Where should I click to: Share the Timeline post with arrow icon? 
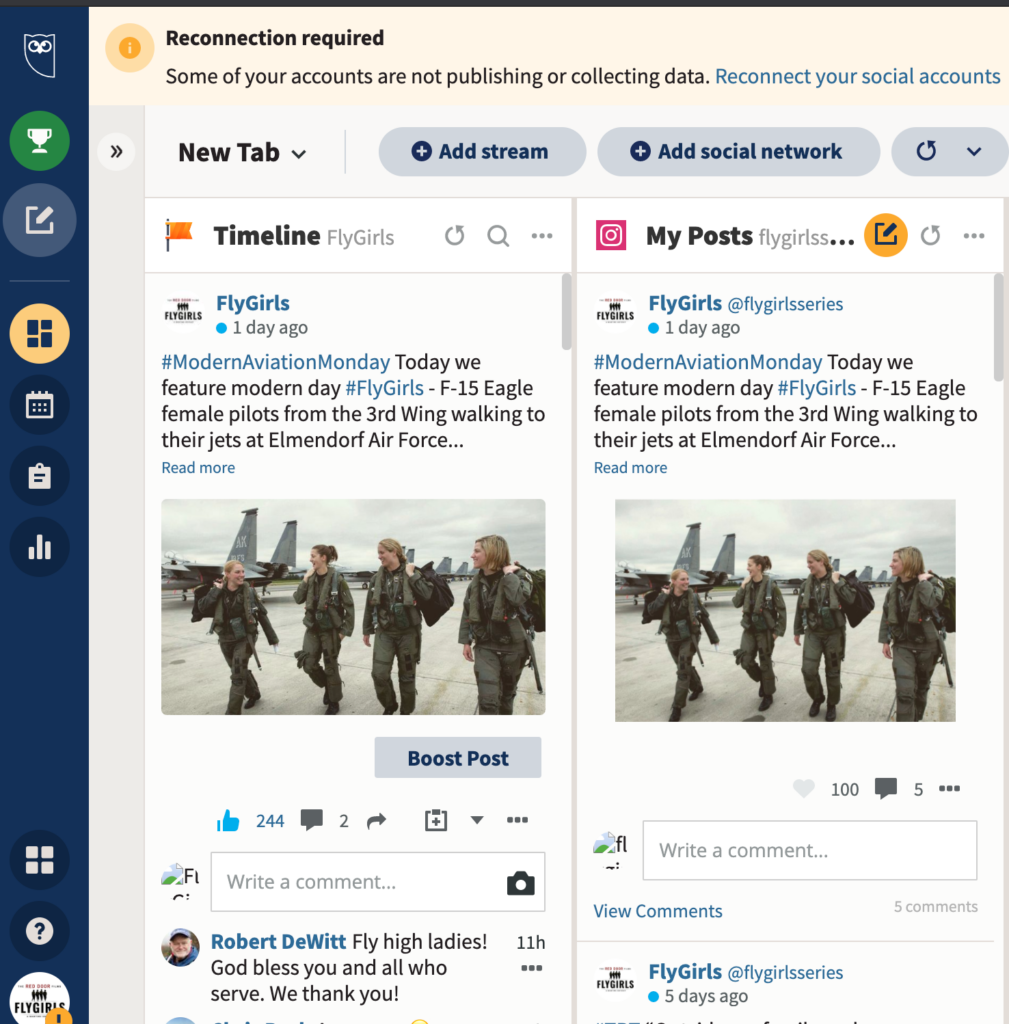point(377,820)
